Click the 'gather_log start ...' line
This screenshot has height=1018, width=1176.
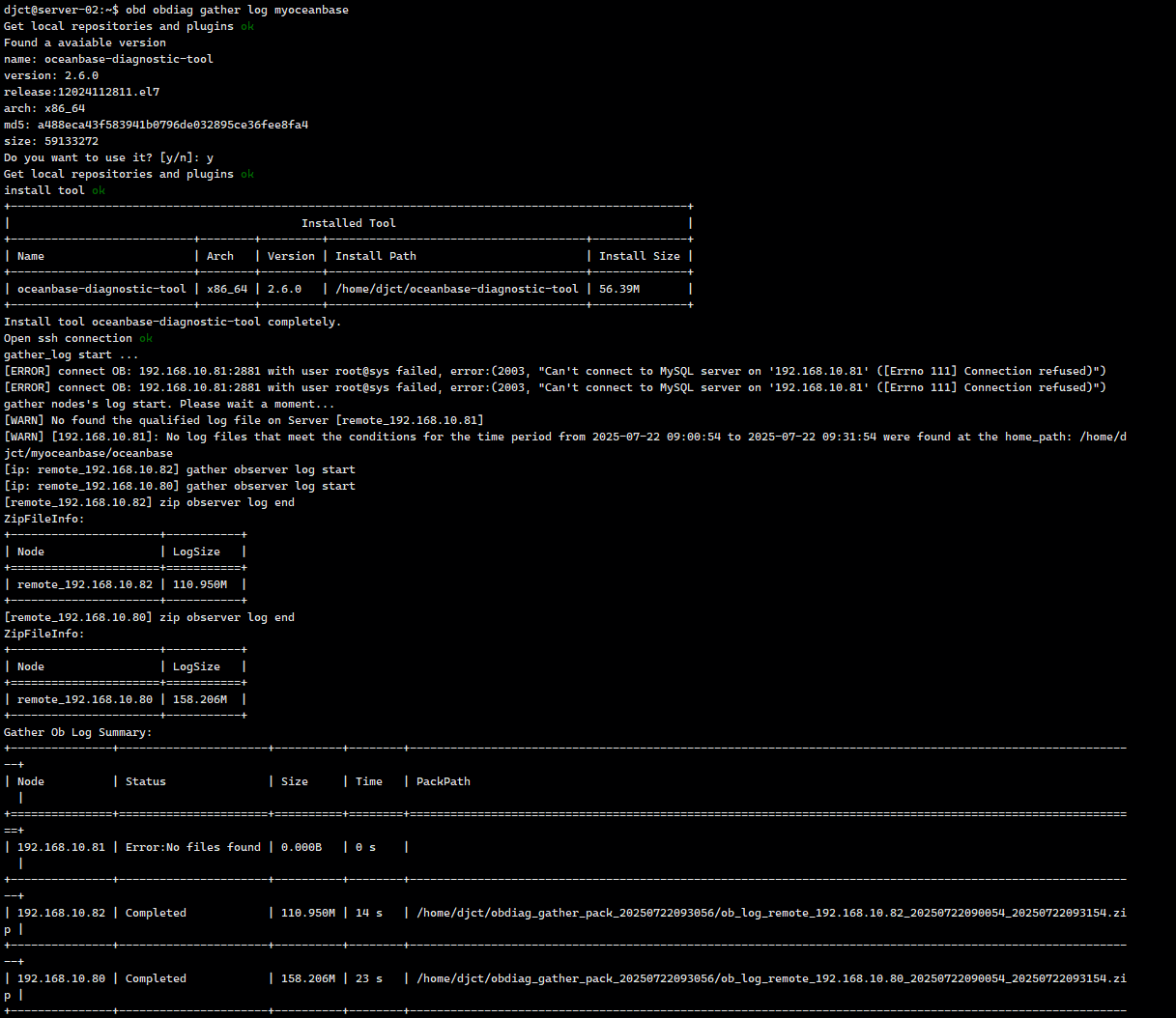[72, 354]
